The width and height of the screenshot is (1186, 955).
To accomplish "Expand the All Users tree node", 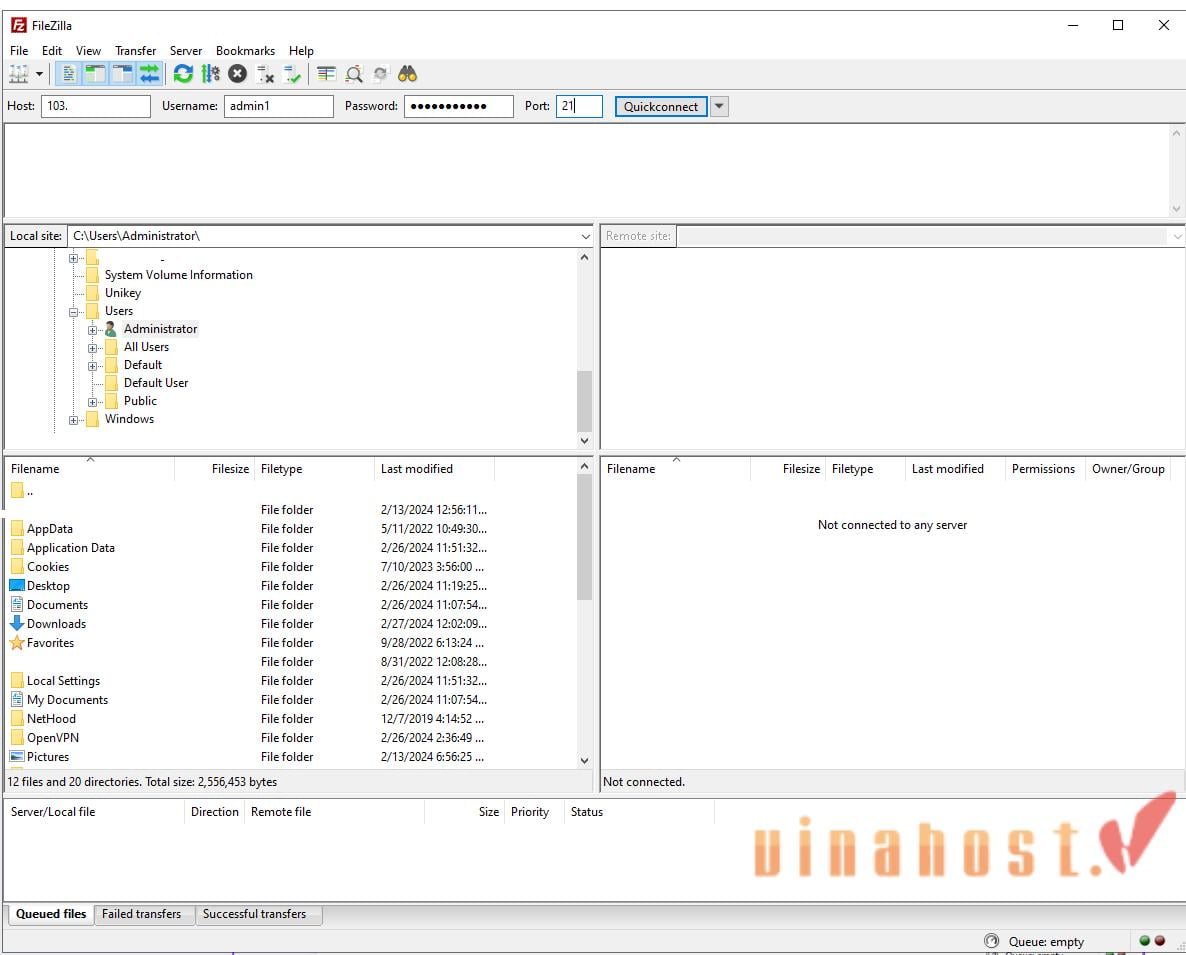I will [x=92, y=348].
